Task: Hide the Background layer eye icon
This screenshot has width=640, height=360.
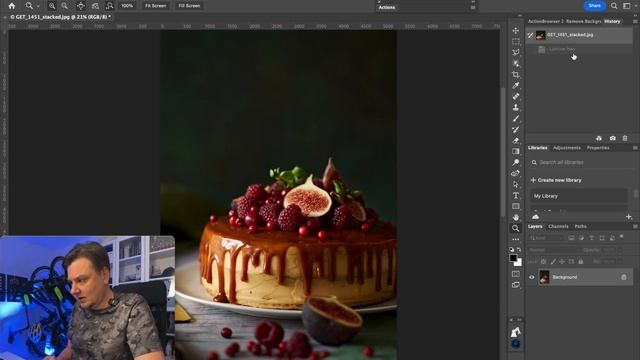Action: point(532,277)
